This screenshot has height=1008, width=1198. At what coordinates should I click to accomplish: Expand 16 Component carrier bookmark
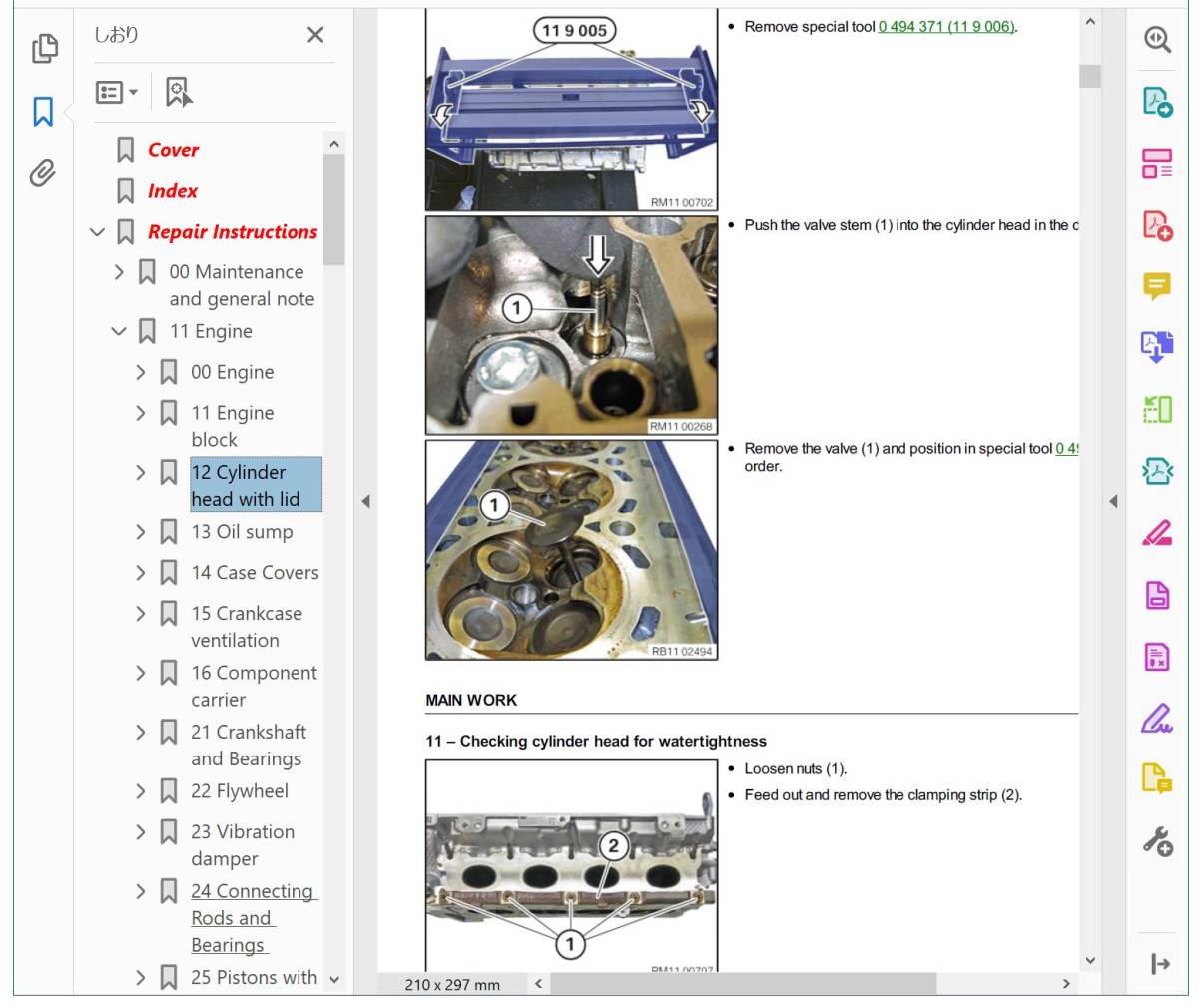click(141, 673)
